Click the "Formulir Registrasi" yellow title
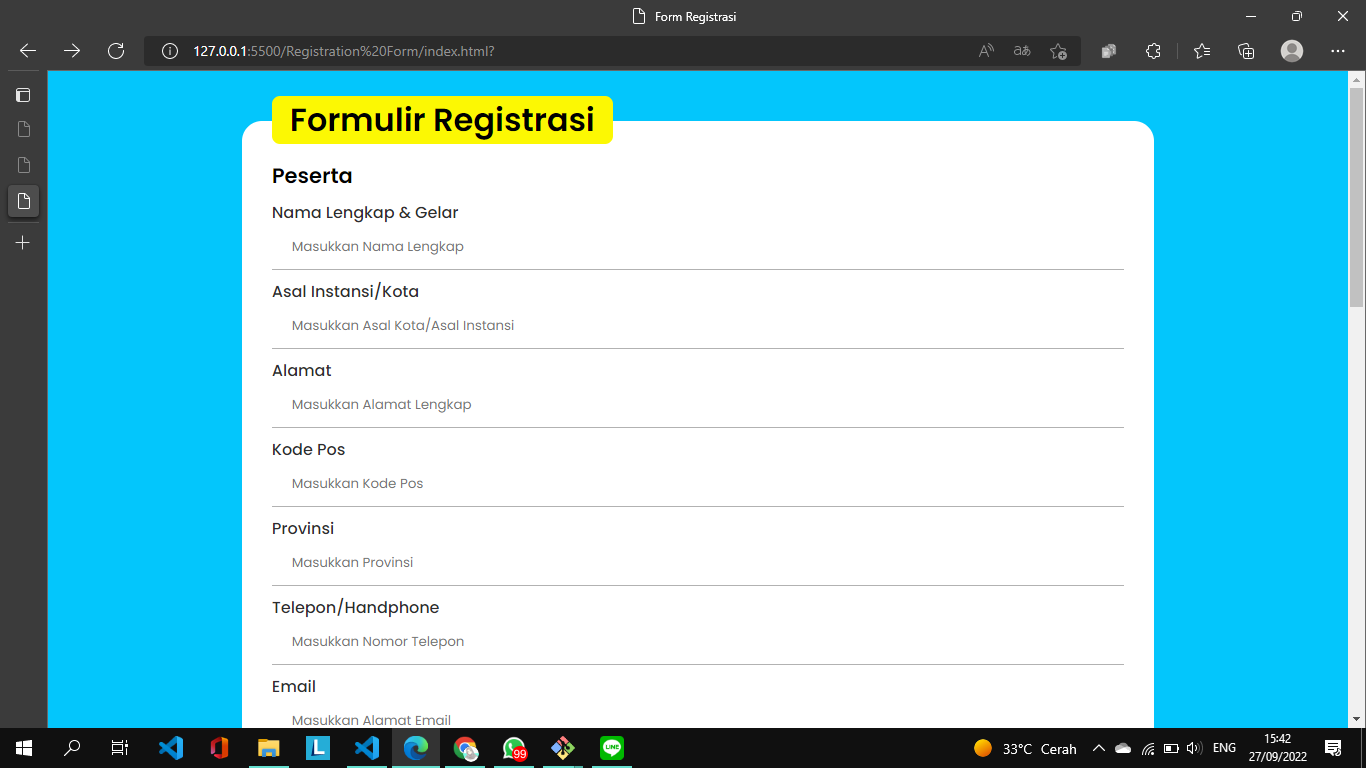Screen dimensions: 1366x768 pyautogui.click(x=442, y=120)
